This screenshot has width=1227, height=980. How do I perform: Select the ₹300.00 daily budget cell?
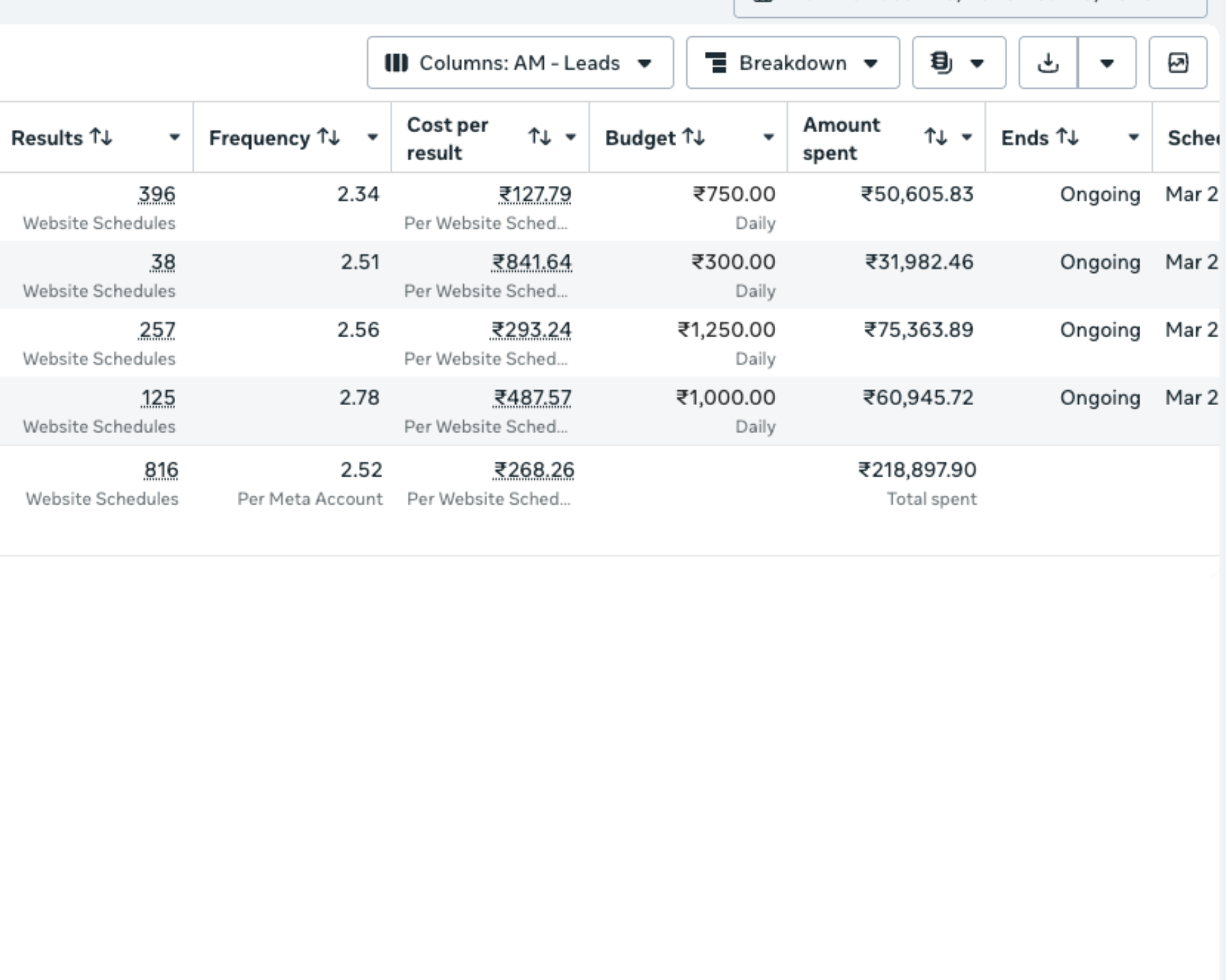click(x=734, y=262)
